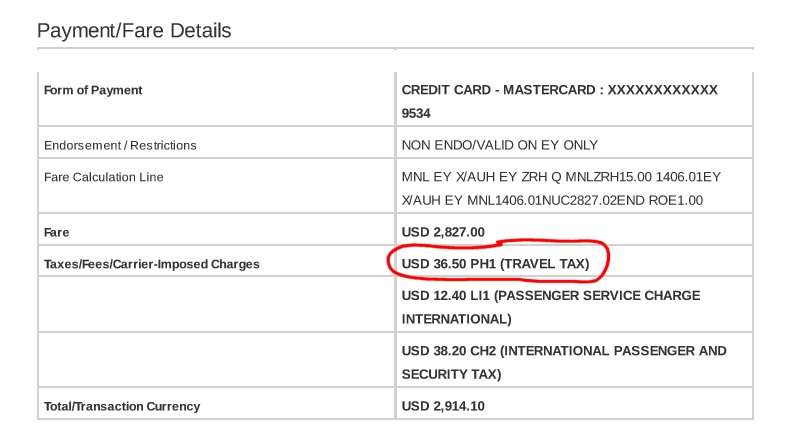Image resolution: width=791 pixels, height=426 pixels.
Task: Click the empty cell left of LI1 charge
Action: (216, 307)
